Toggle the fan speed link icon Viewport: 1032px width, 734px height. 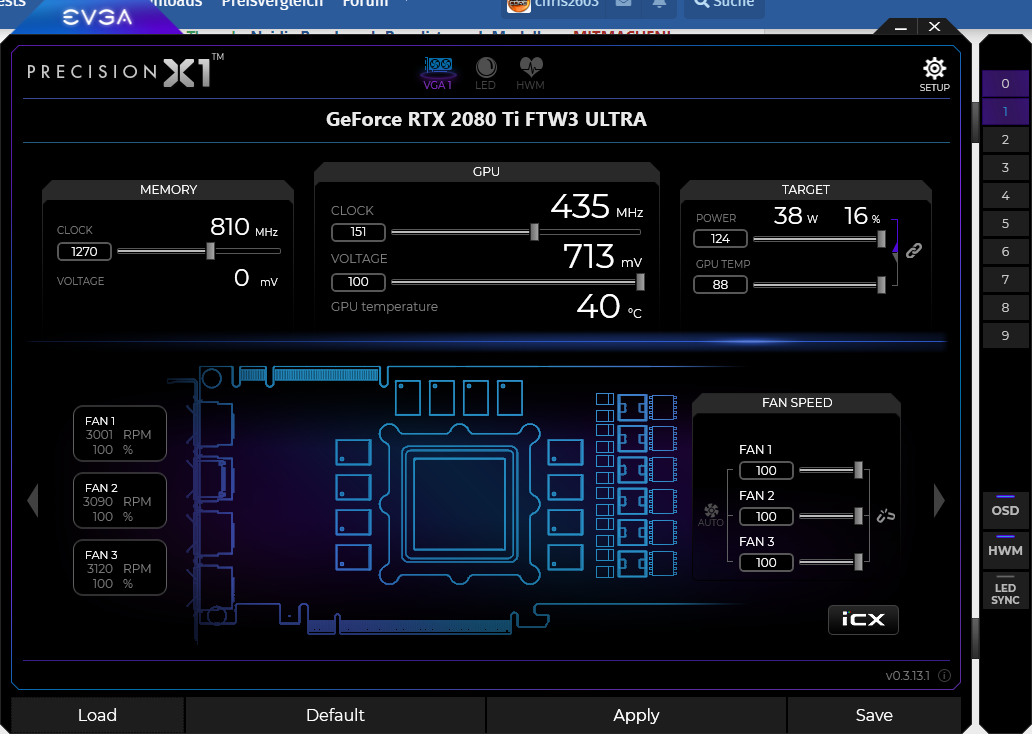click(x=886, y=515)
